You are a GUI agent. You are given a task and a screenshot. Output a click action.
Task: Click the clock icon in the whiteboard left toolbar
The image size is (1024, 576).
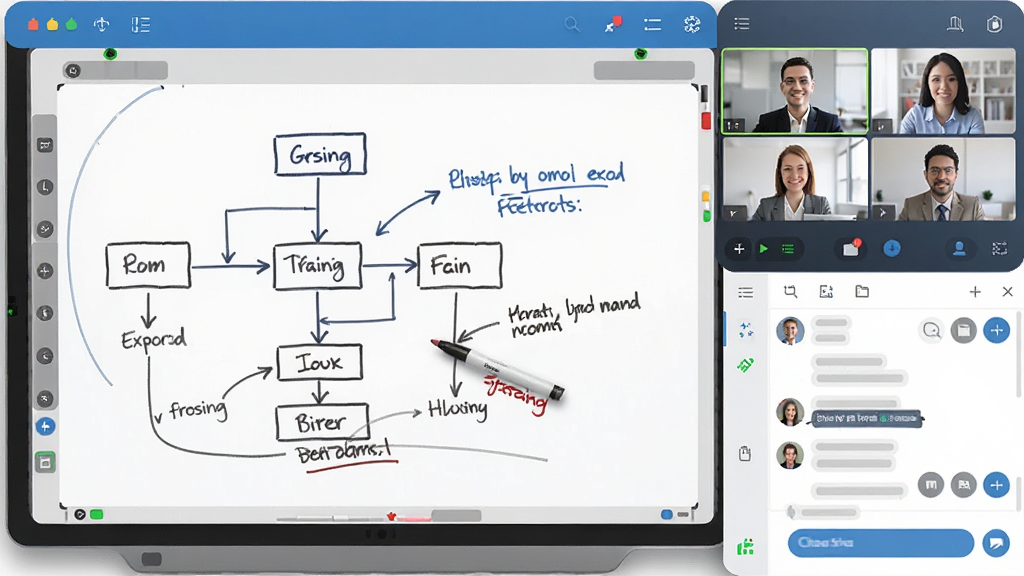[x=45, y=187]
